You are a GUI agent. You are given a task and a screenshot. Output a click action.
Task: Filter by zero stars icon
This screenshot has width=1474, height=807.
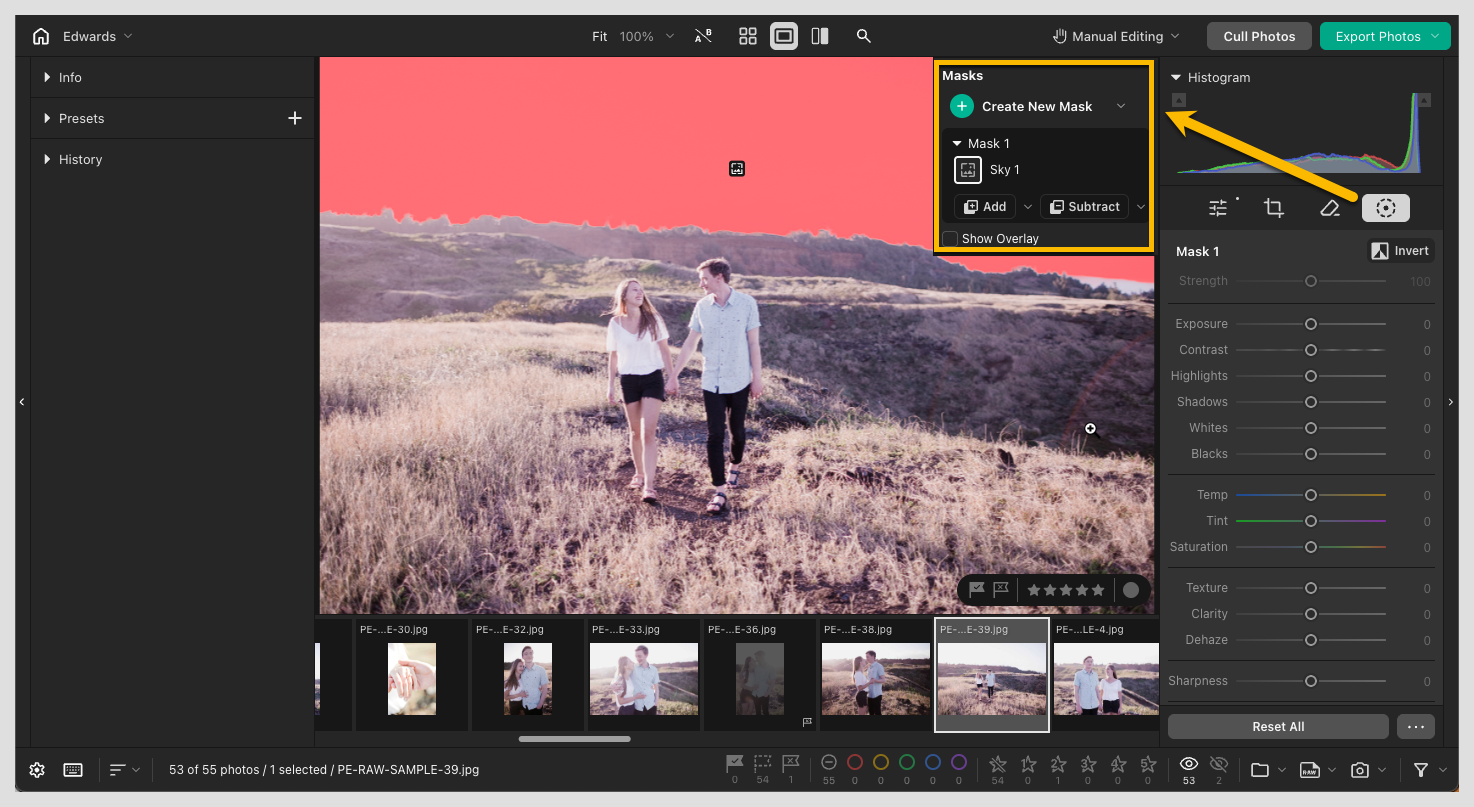[x=997, y=764]
